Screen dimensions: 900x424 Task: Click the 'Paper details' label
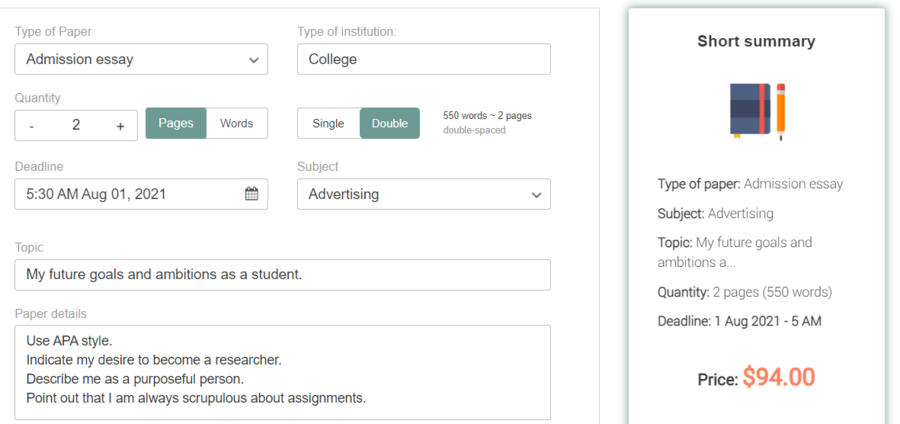point(51,314)
